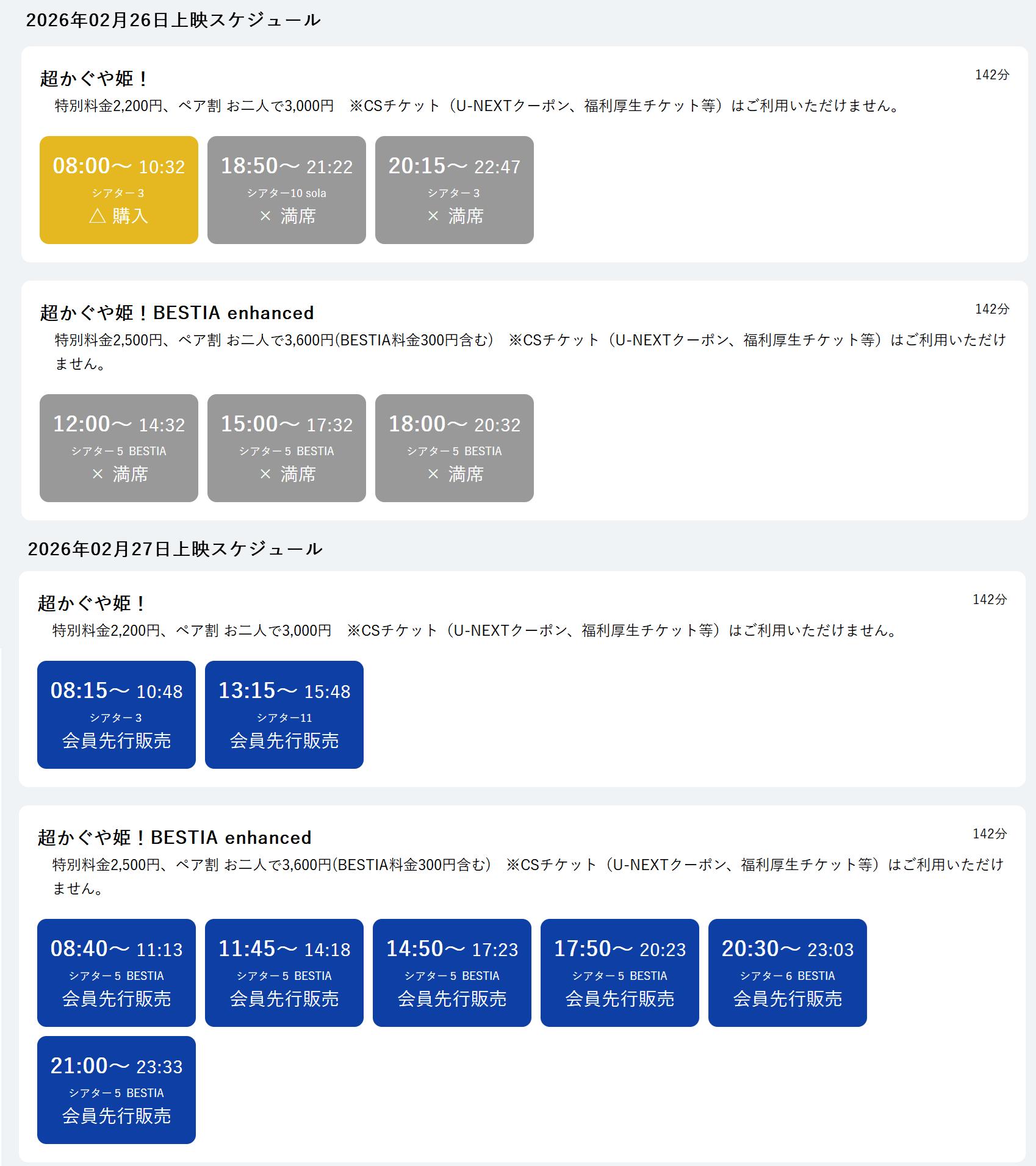Screen dimensions: 1036x1166
Task: Select the 13:15 Theater 11 presale showing
Action: coord(284,714)
